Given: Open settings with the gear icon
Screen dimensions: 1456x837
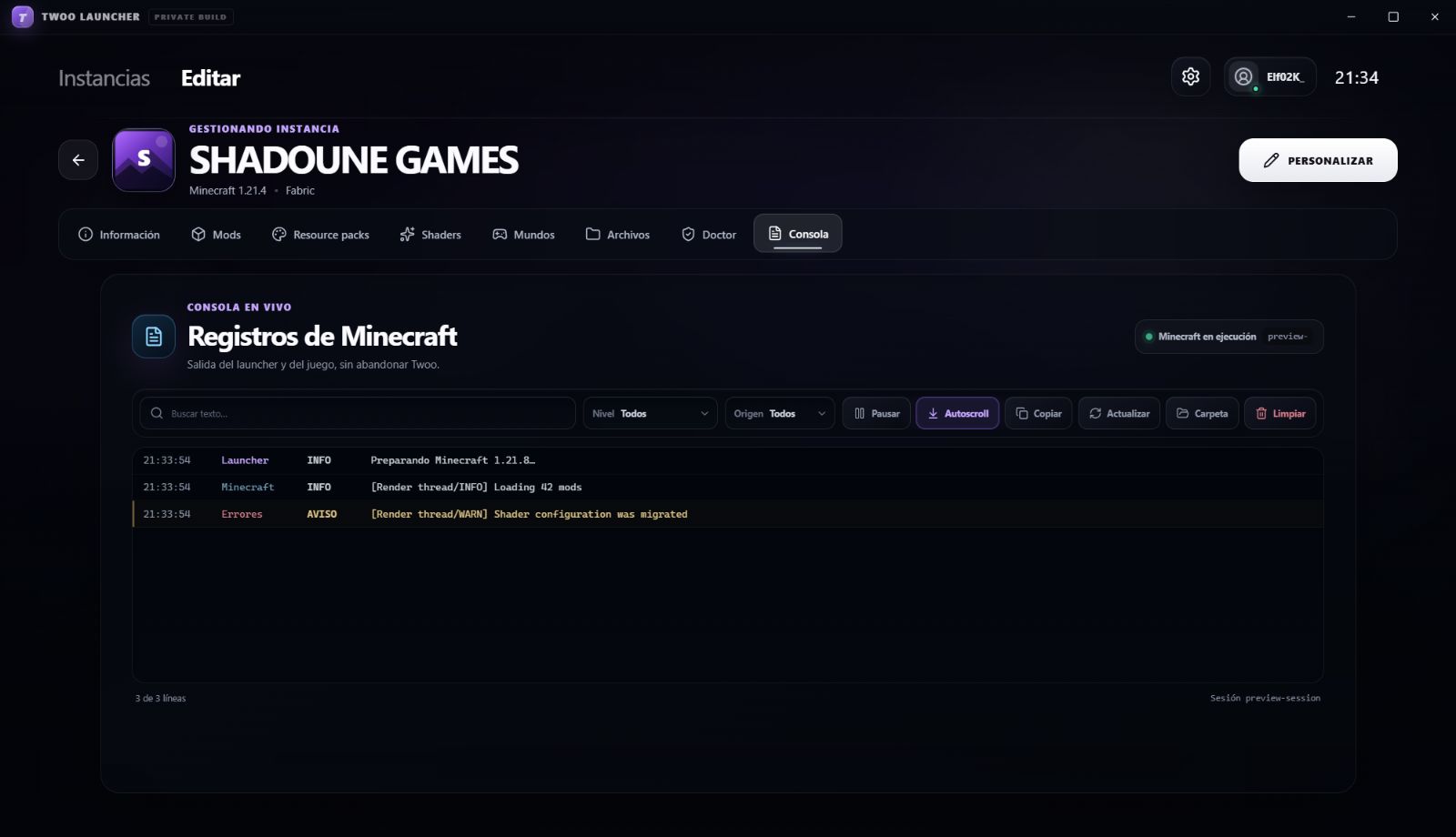Looking at the screenshot, I should coord(1190,76).
